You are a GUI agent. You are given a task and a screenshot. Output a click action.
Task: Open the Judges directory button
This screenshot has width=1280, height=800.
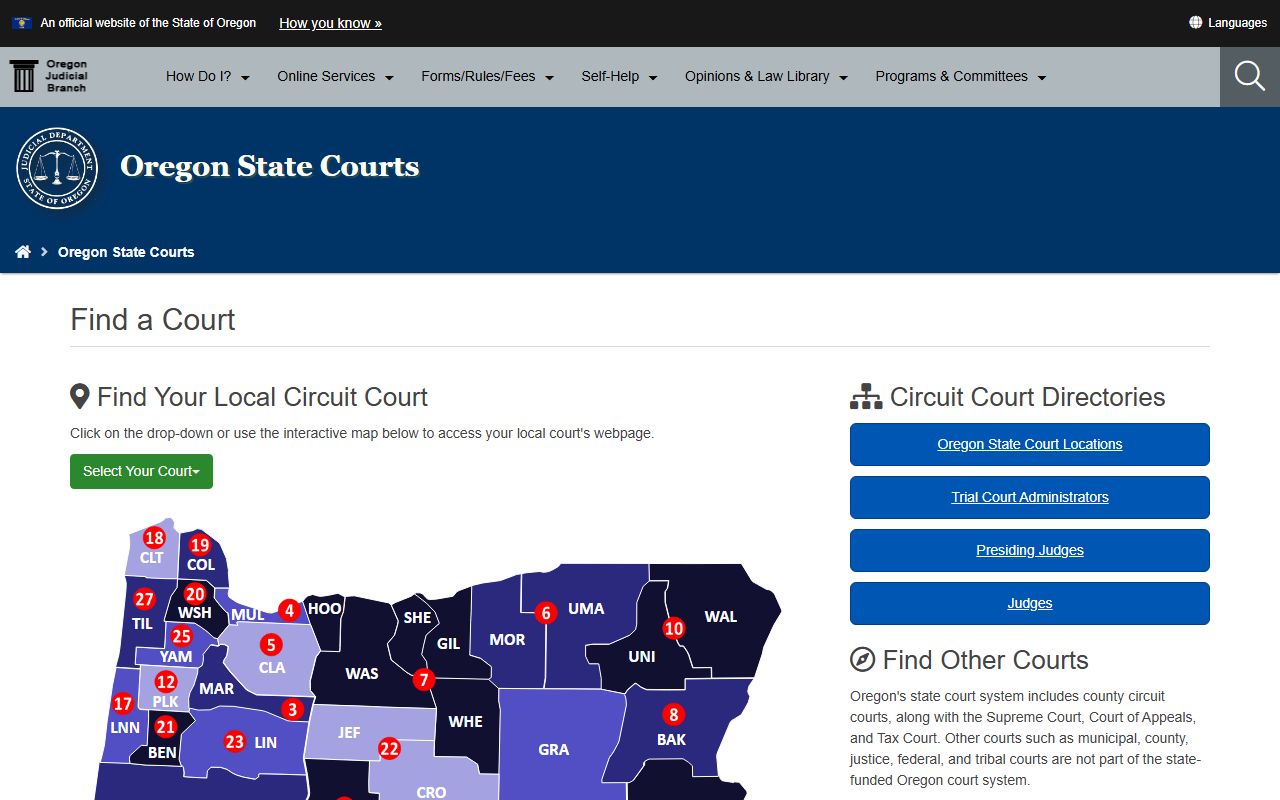coord(1030,603)
